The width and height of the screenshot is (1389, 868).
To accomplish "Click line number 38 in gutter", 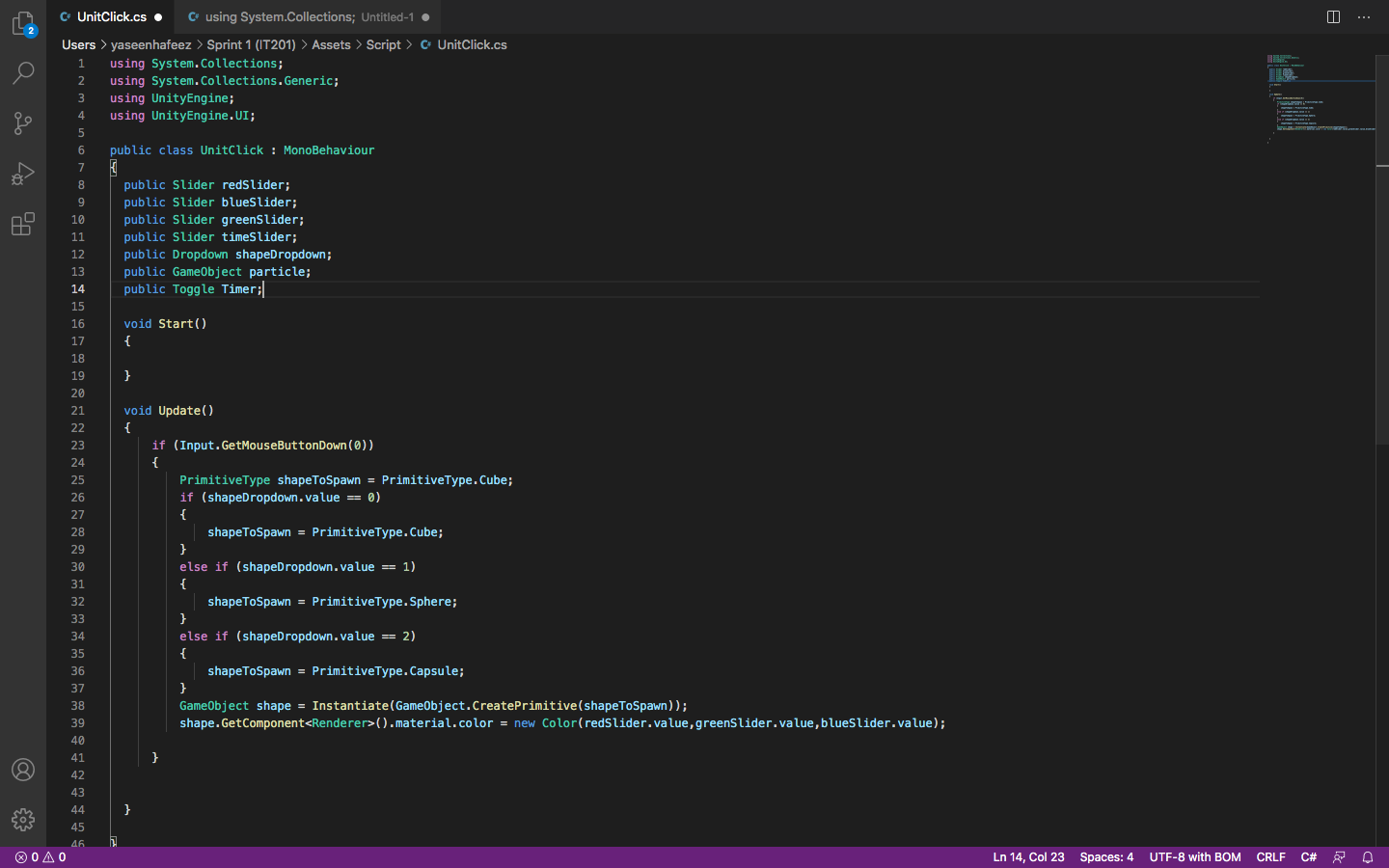I will [x=77, y=706].
